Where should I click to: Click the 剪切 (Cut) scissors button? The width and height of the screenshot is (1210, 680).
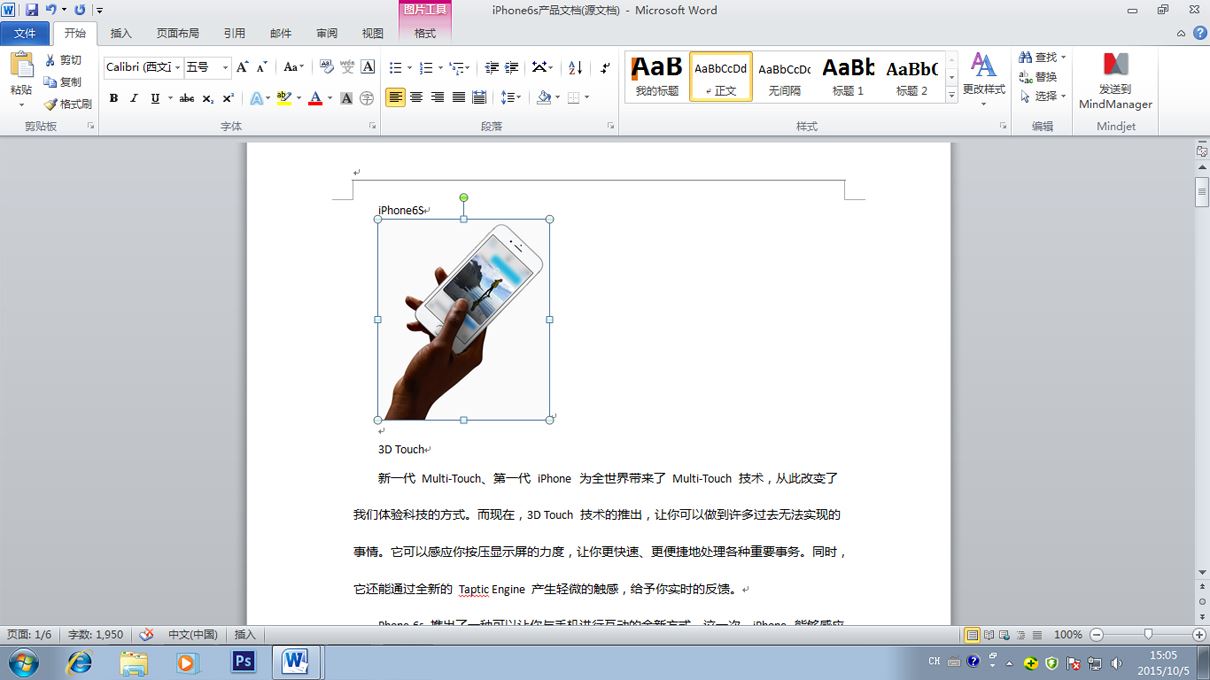point(63,61)
